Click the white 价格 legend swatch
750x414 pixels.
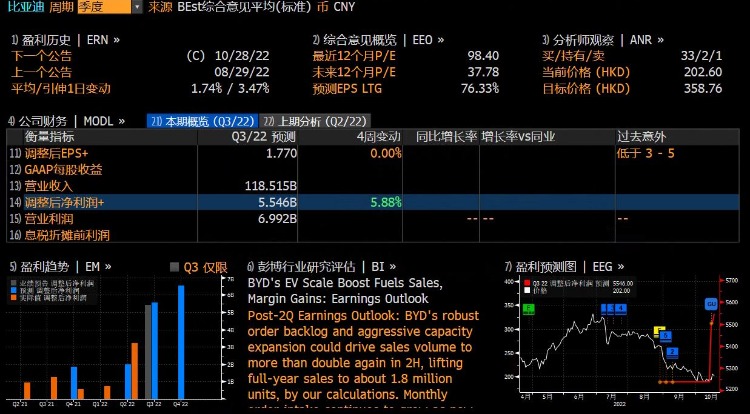tap(527, 290)
